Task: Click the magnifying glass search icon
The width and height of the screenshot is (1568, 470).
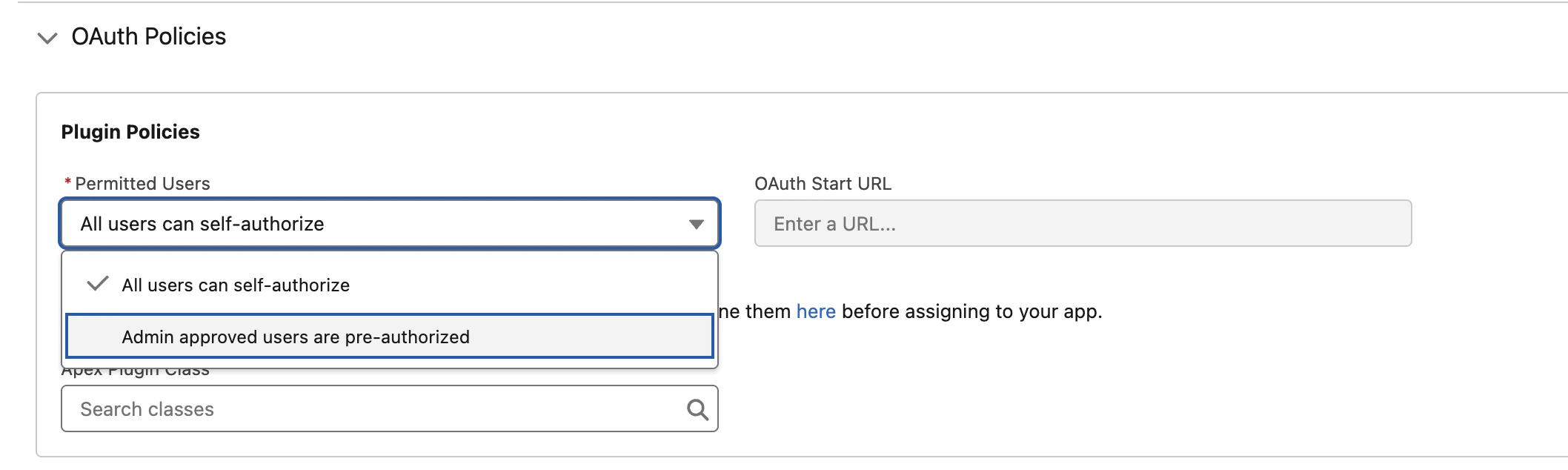Action: (x=697, y=409)
